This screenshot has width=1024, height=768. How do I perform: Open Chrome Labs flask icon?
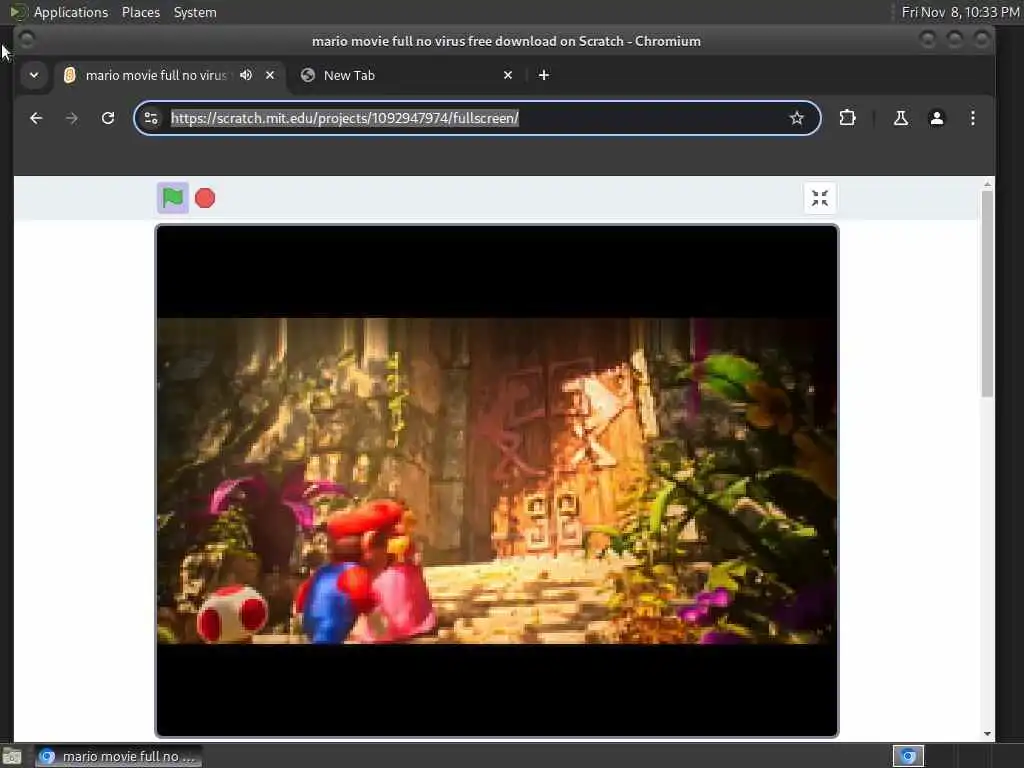pyautogui.click(x=901, y=118)
